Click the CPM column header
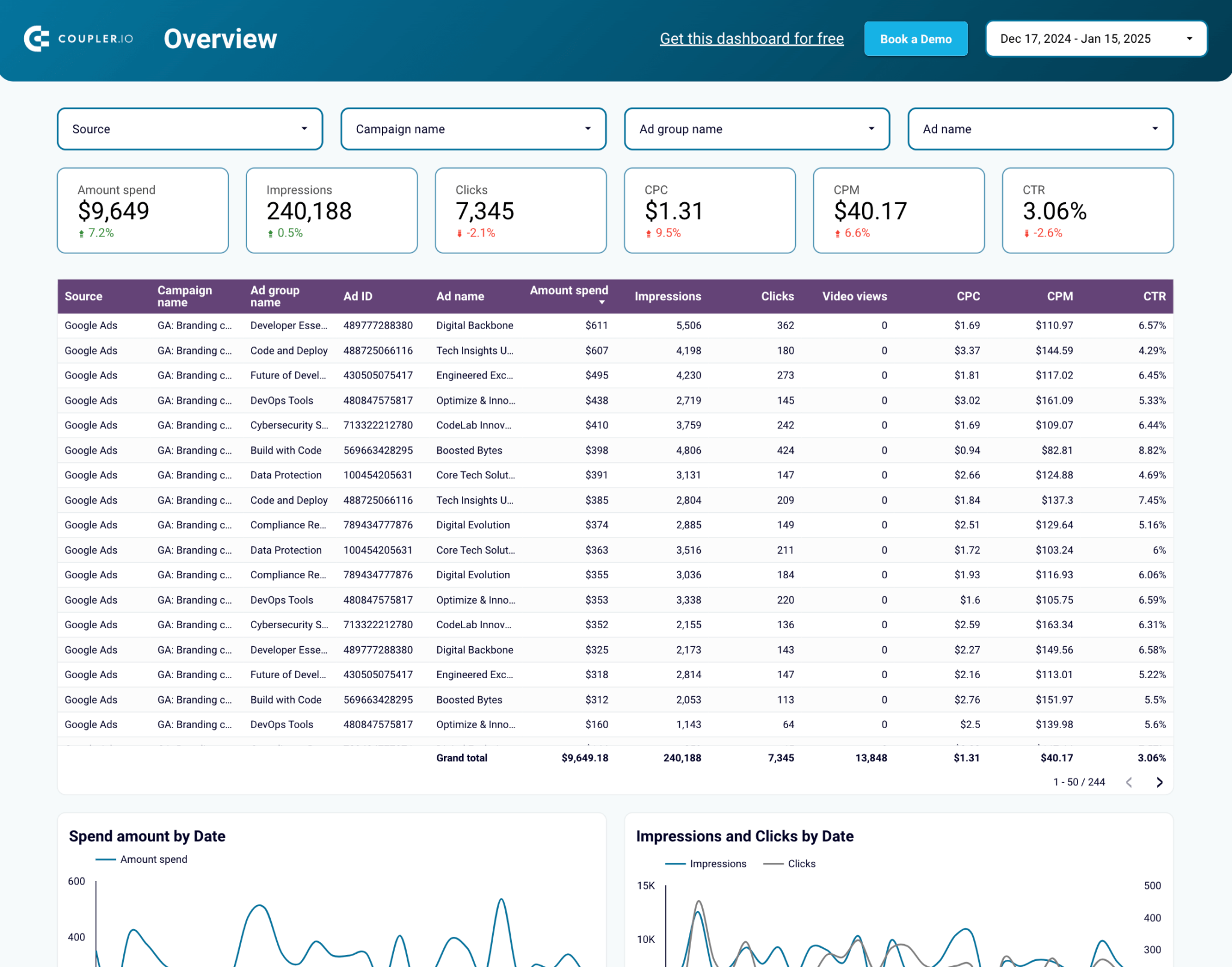The height and width of the screenshot is (967, 1232). pos(1060,296)
